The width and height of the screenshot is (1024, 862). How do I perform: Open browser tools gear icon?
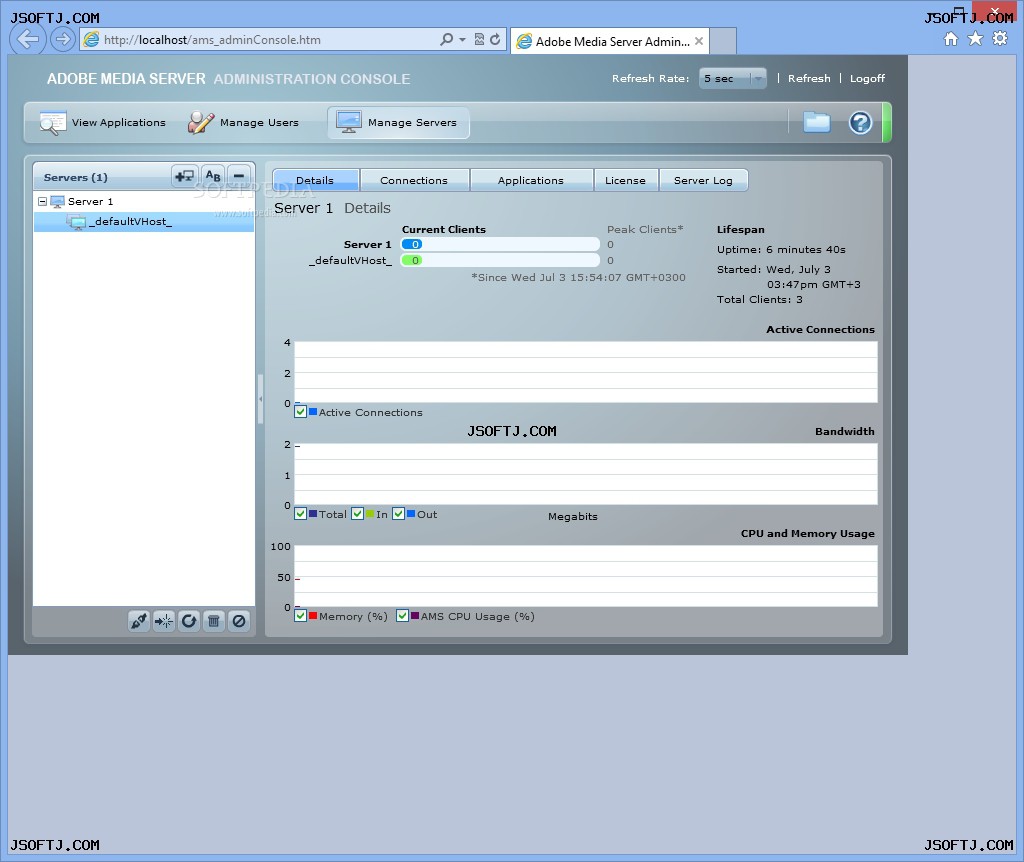click(1000, 39)
